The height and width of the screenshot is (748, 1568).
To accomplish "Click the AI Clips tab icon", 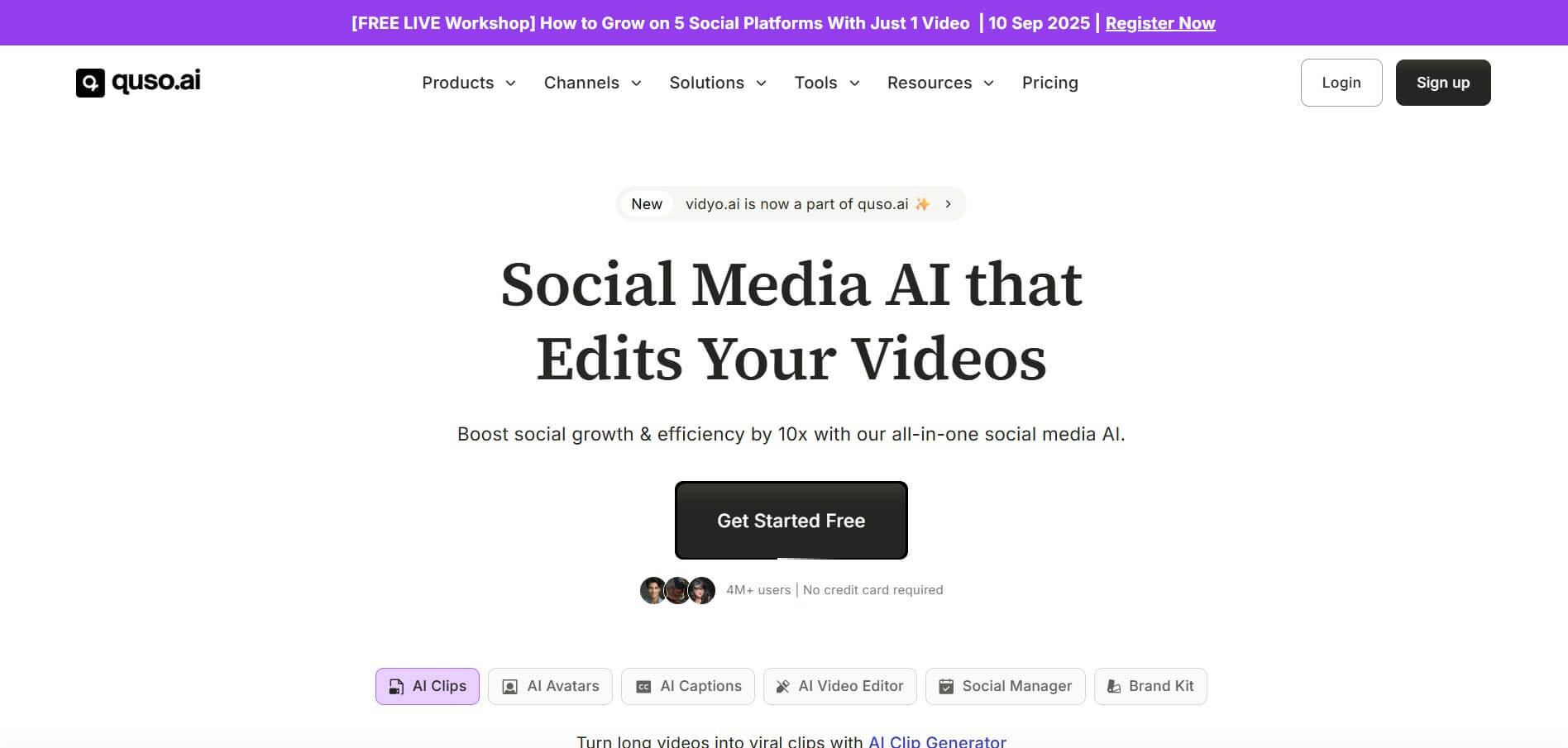I will 397,687.
